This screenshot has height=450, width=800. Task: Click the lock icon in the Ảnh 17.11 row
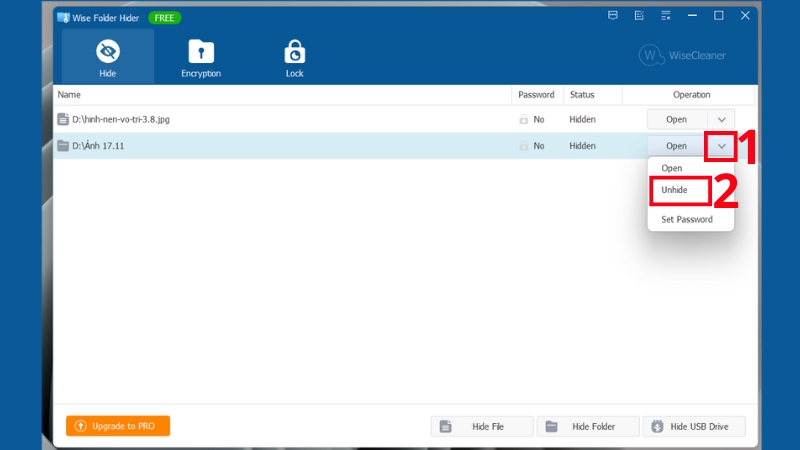click(523, 146)
